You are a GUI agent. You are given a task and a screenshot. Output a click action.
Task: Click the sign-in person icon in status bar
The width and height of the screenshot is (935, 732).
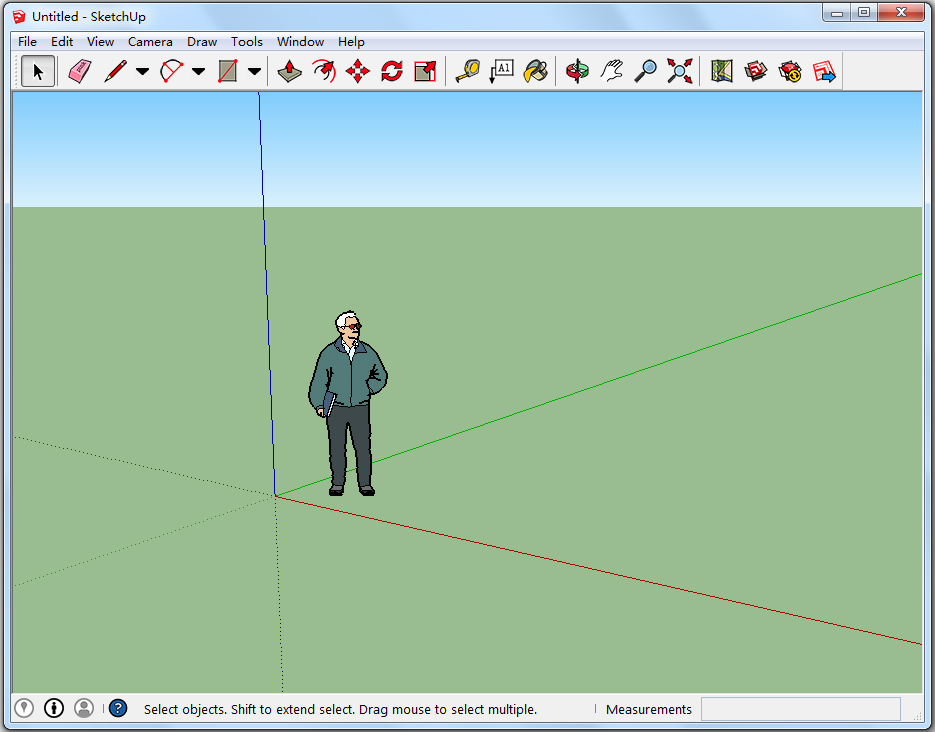pos(84,708)
